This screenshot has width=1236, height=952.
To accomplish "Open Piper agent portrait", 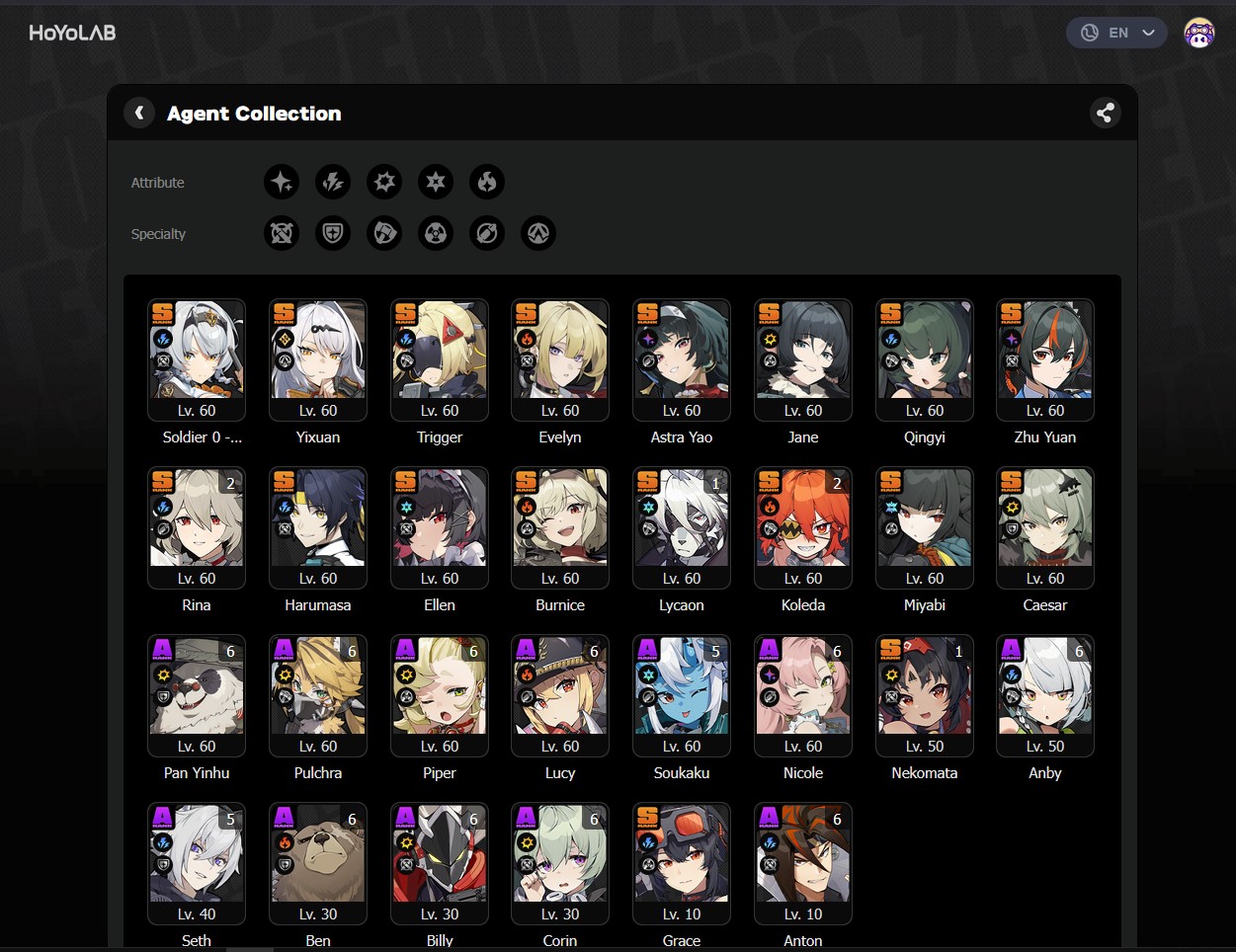I will pyautogui.click(x=440, y=696).
